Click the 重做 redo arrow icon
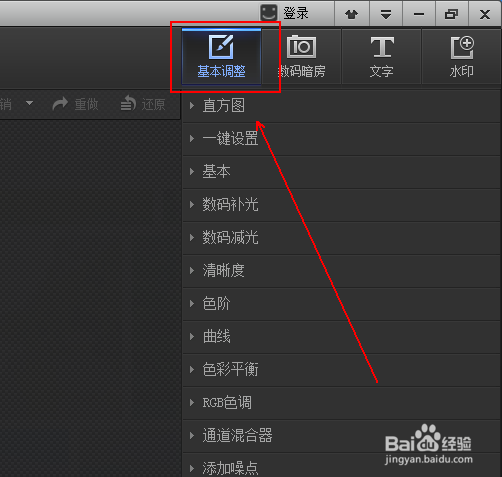Image resolution: width=502 pixels, height=477 pixels. click(60, 104)
